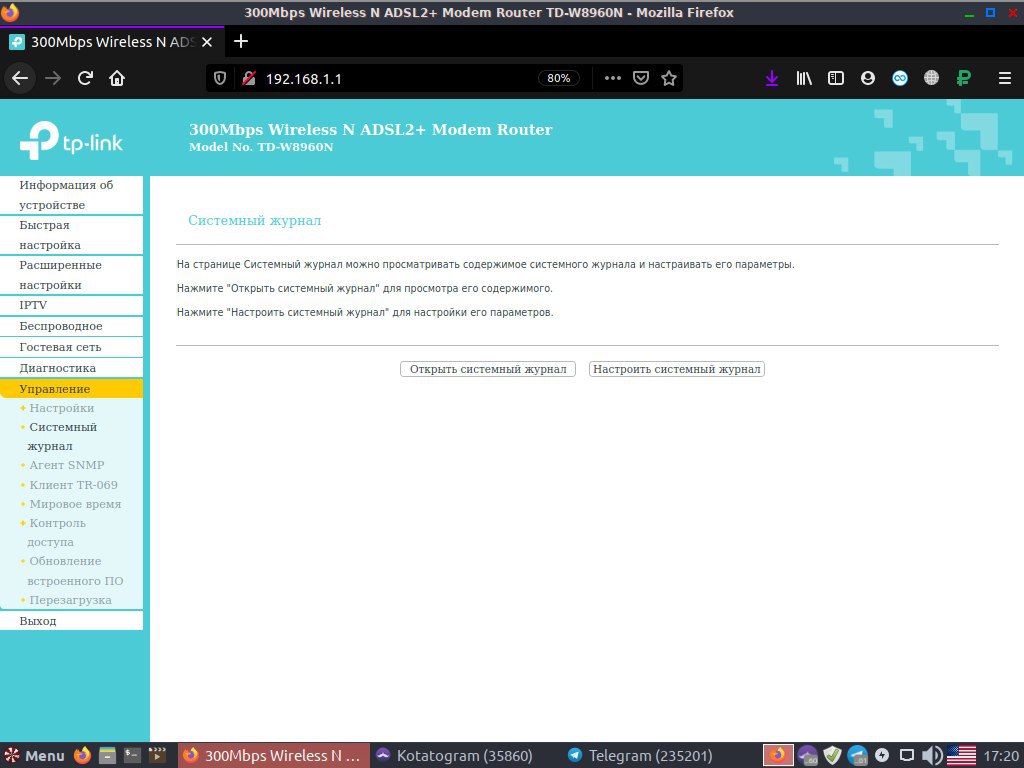Open the tracking protection shield icon

220,78
